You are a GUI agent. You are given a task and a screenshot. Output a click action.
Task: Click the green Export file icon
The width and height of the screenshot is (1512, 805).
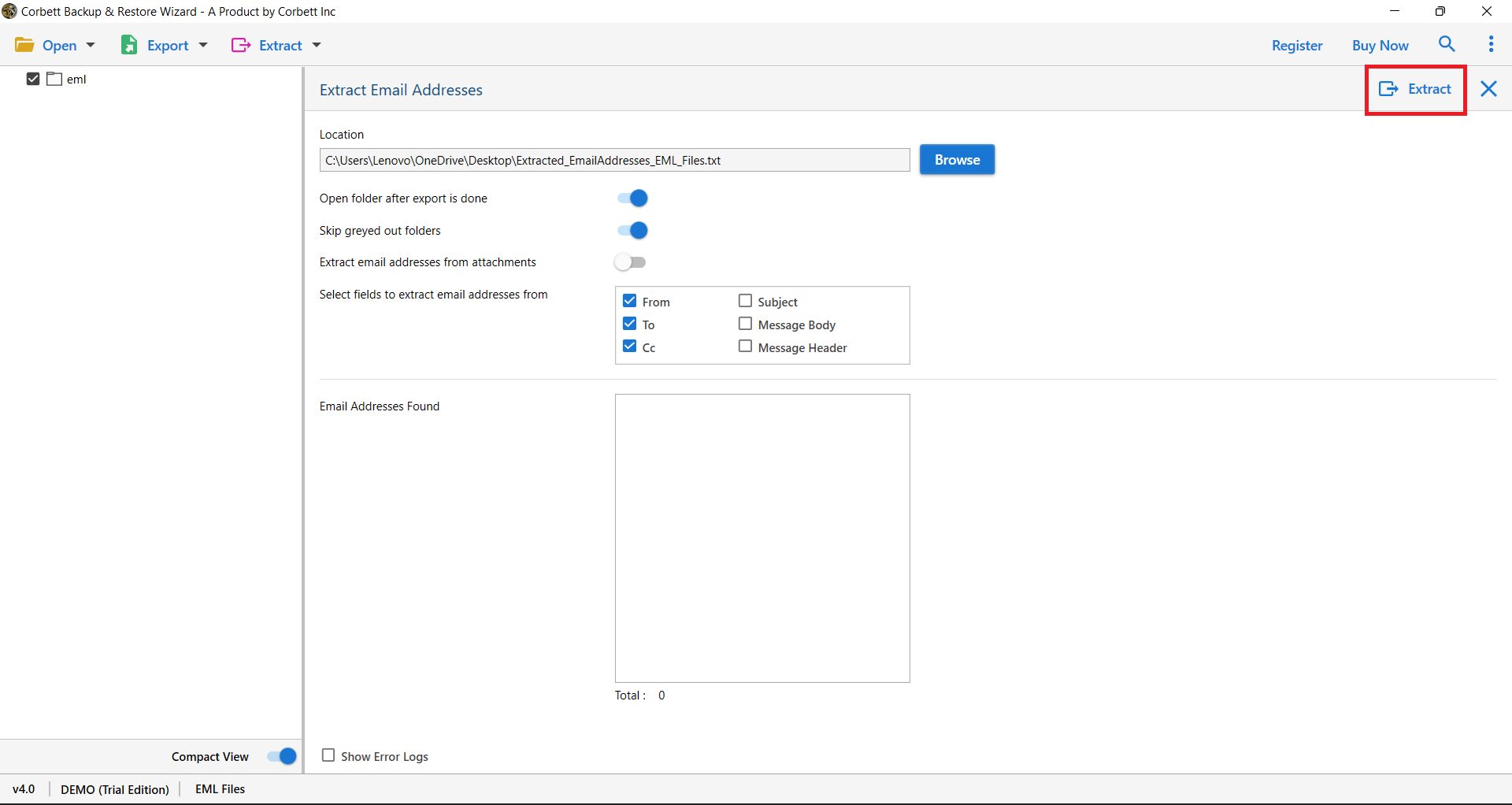coord(129,45)
